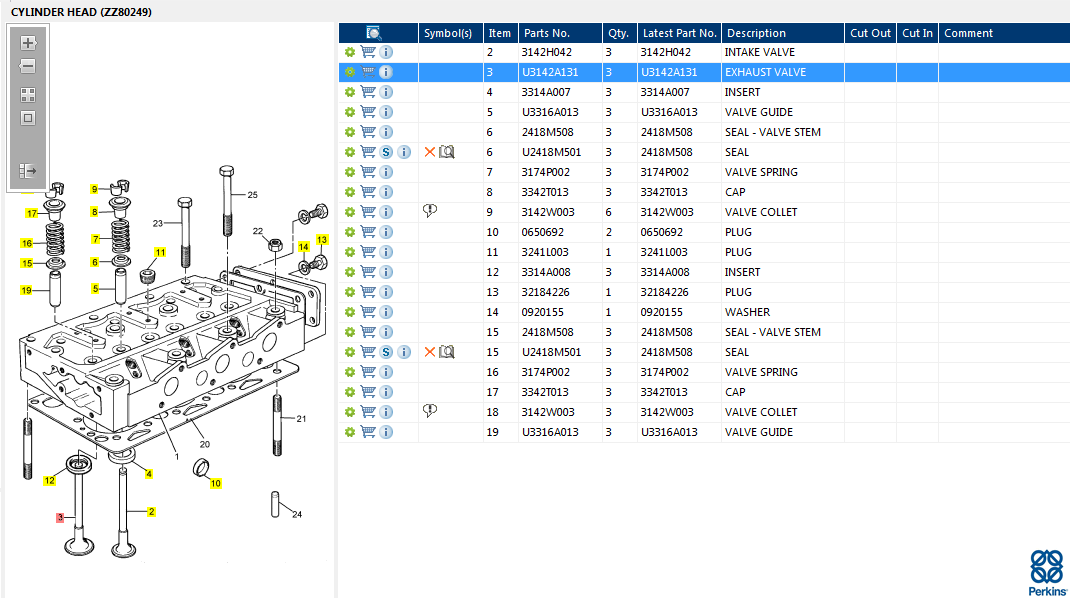Click the four-square grid icon in diagram toolbar
1070x598 pixels.
pyautogui.click(x=28, y=95)
